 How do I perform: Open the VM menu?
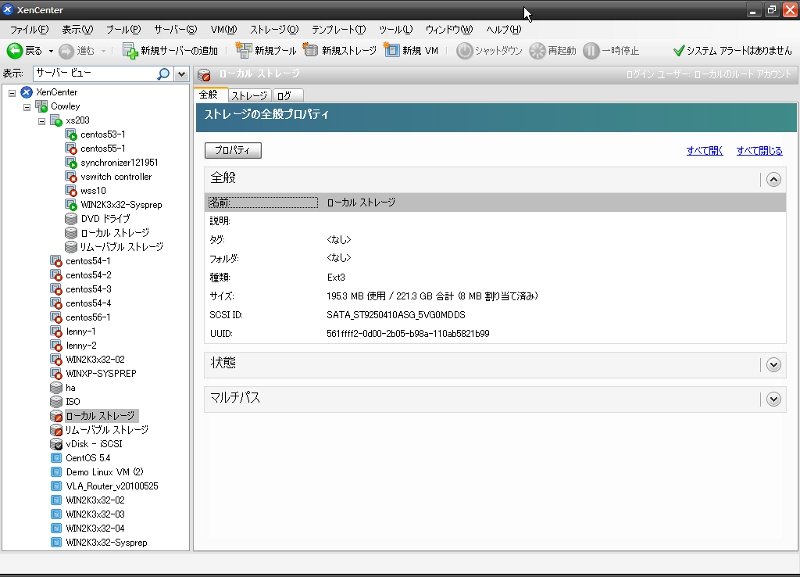click(x=223, y=30)
